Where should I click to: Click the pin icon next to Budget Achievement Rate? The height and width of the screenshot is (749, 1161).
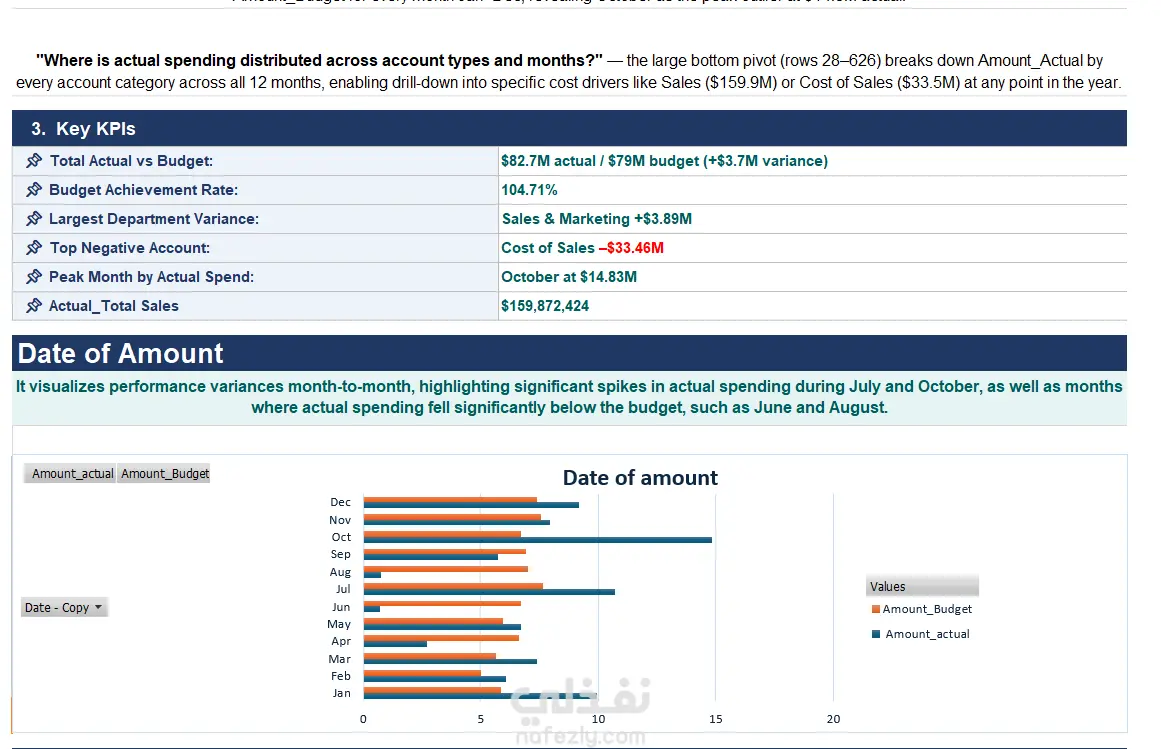pyautogui.click(x=34, y=189)
